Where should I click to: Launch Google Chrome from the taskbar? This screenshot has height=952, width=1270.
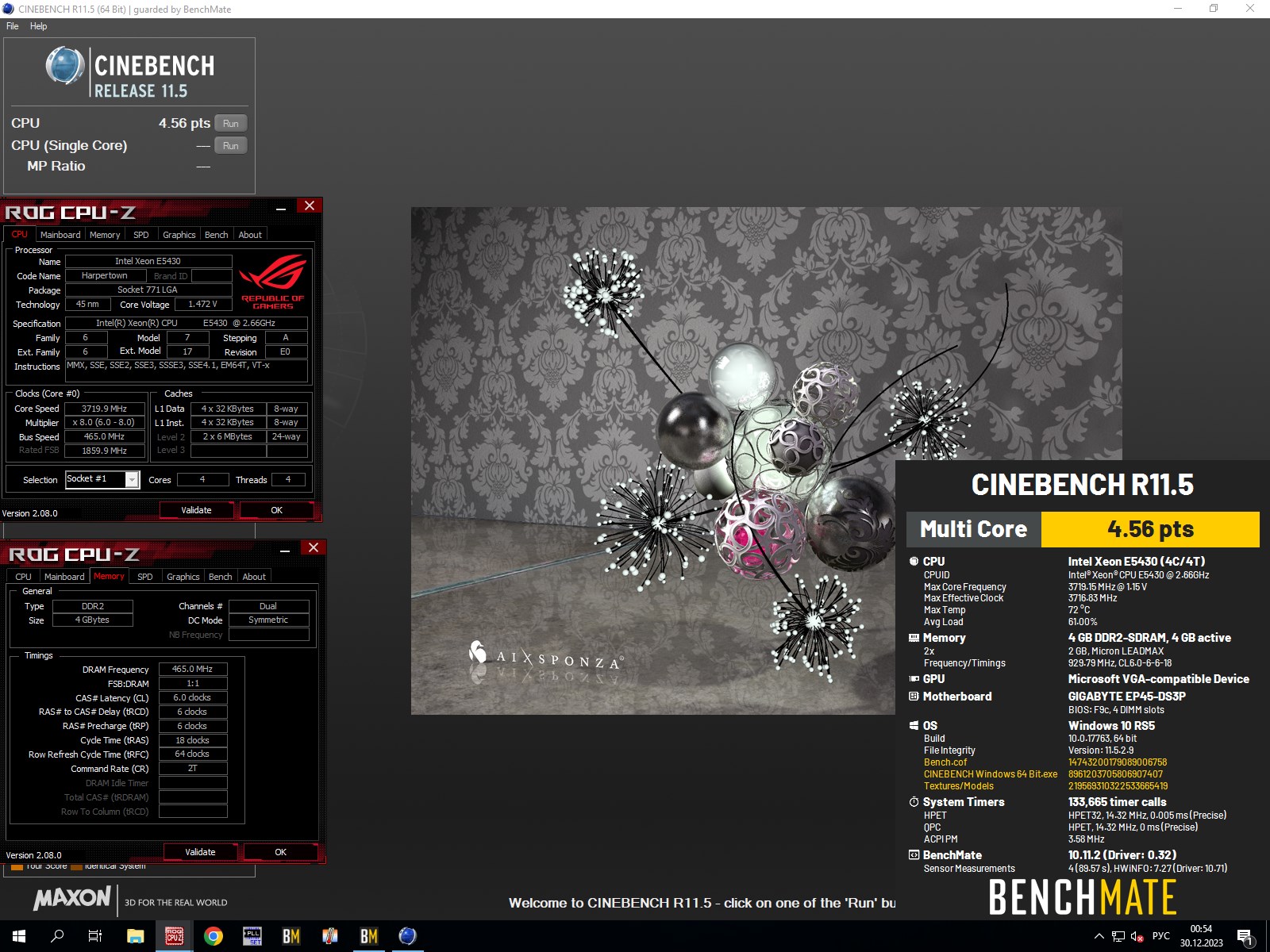(x=214, y=936)
